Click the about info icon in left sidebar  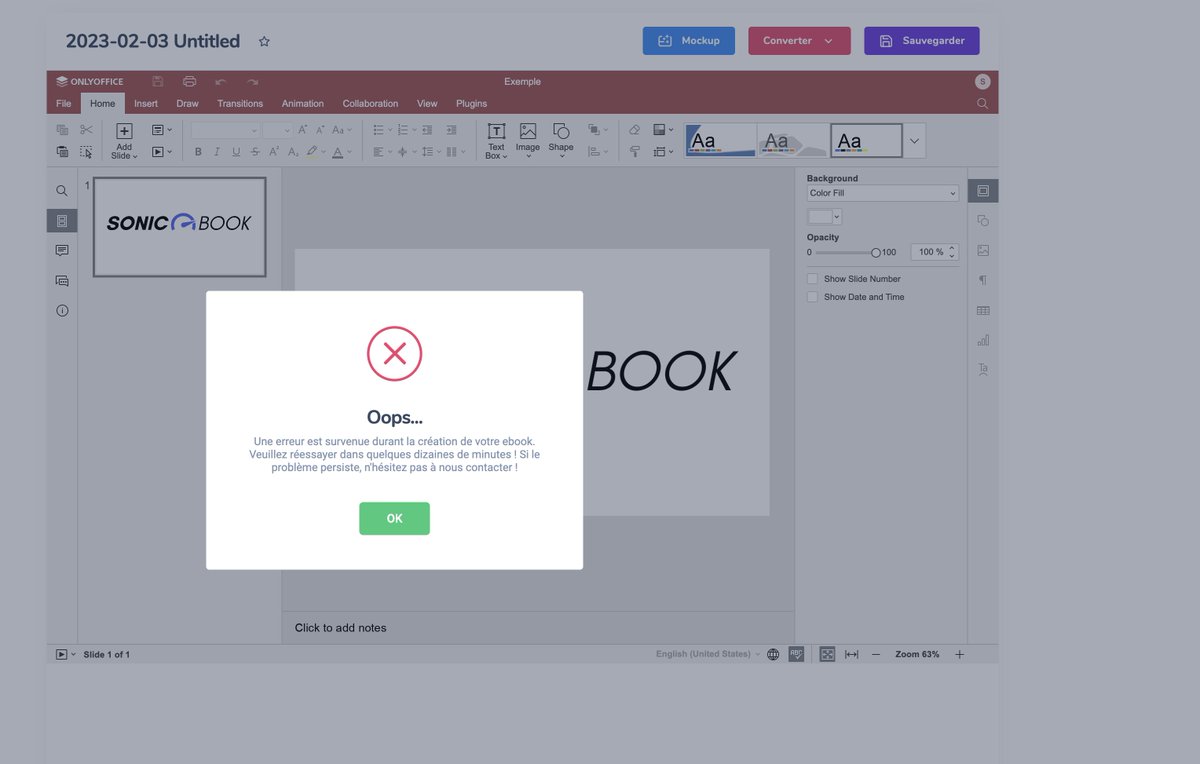pos(62,311)
